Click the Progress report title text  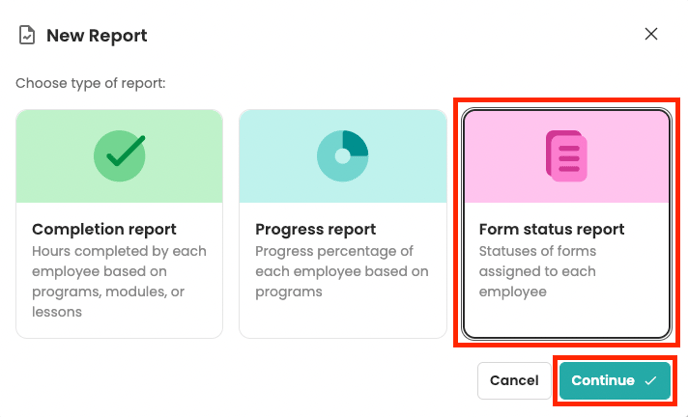coord(315,229)
